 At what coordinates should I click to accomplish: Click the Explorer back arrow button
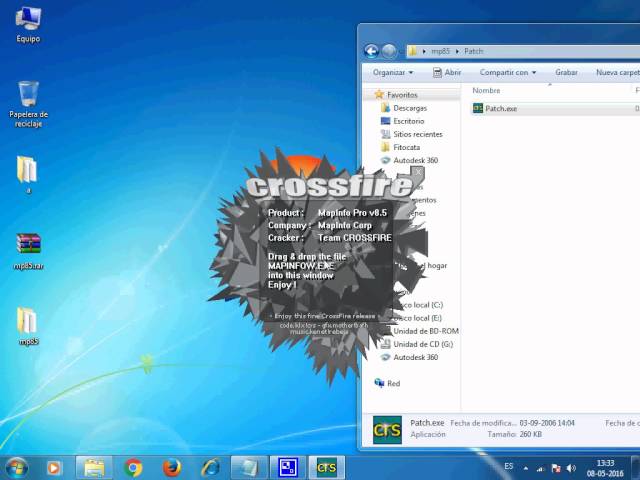click(x=371, y=51)
